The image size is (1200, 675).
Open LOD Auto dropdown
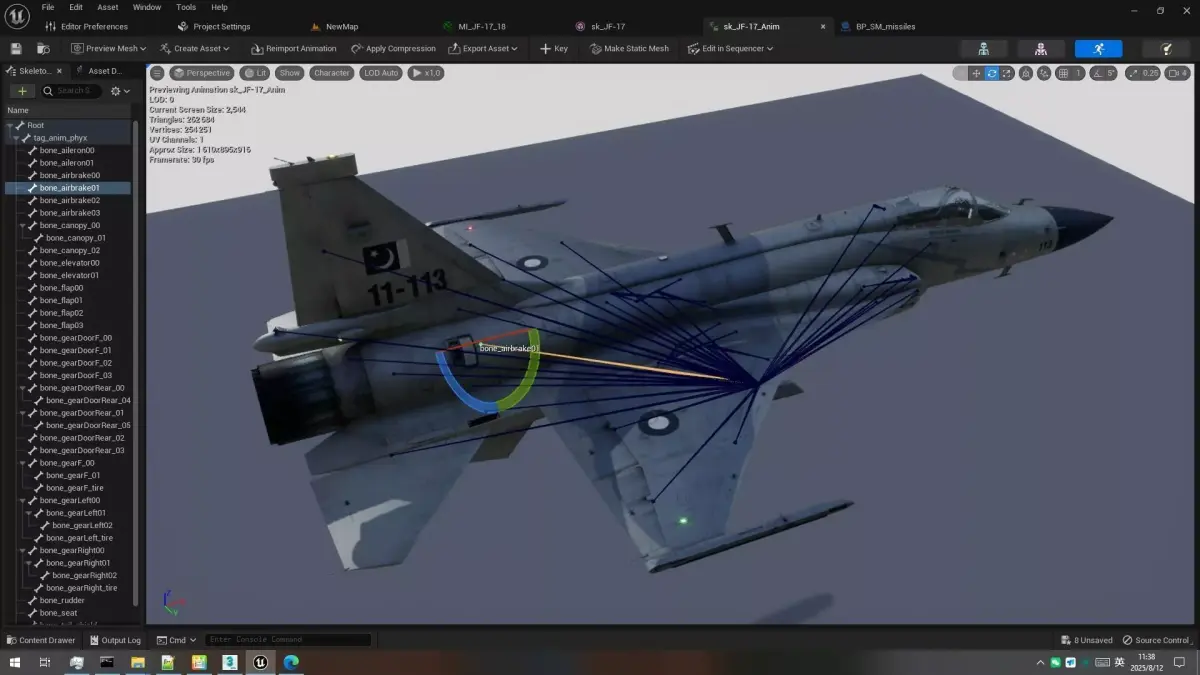tap(380, 73)
